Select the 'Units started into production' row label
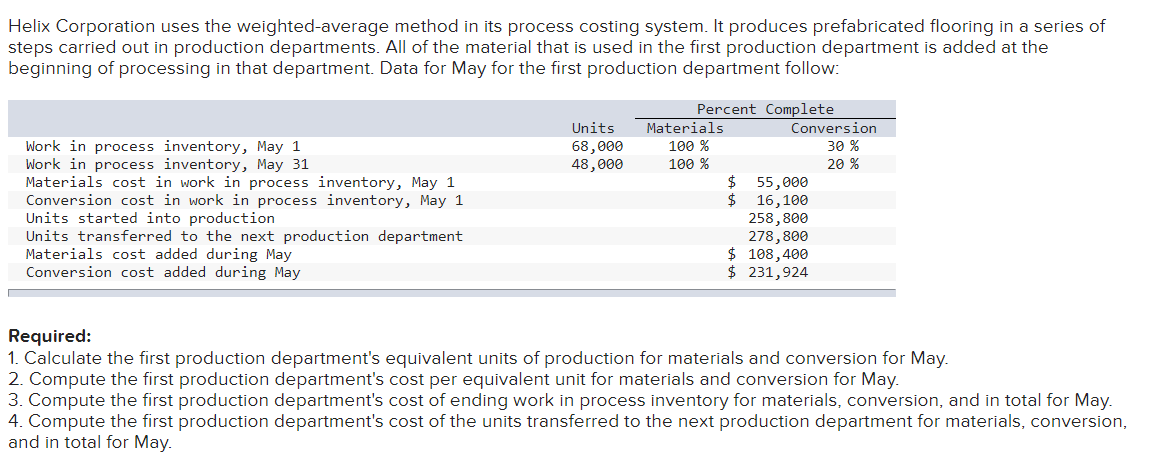This screenshot has width=1165, height=463. pos(150,218)
